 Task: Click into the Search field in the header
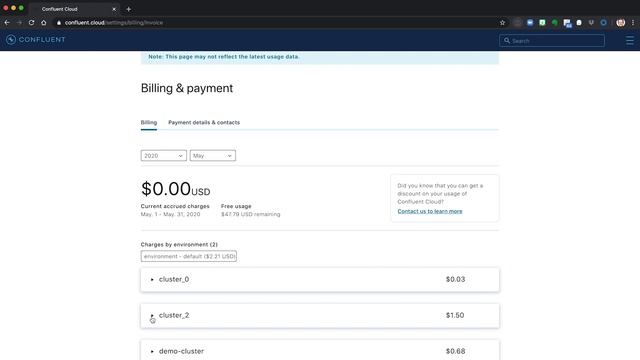pos(552,41)
